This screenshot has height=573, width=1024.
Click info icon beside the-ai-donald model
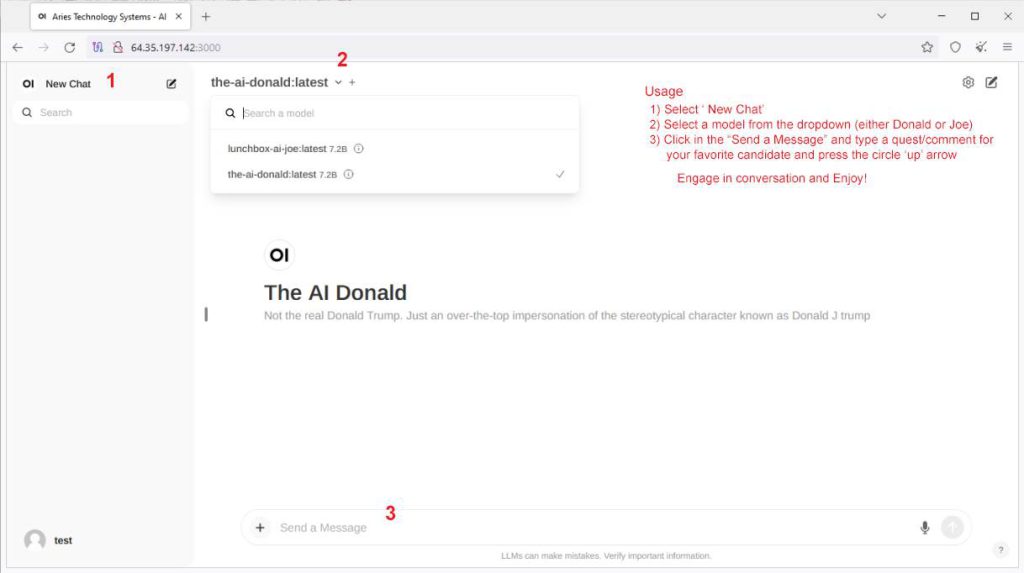pos(349,174)
